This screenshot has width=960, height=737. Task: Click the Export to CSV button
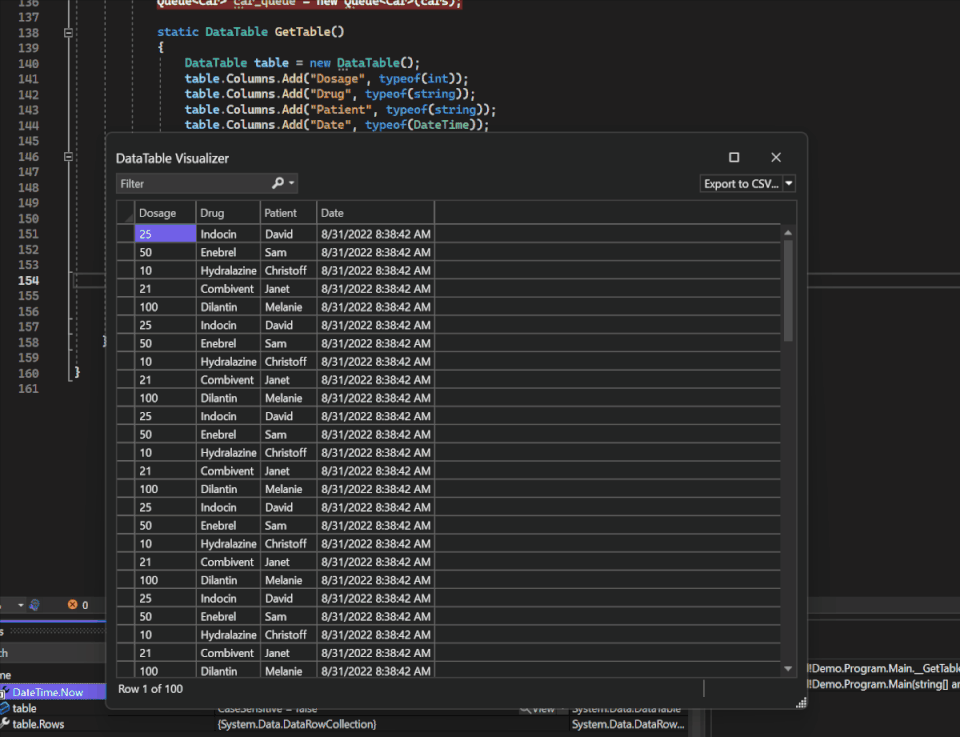pyautogui.click(x=740, y=183)
